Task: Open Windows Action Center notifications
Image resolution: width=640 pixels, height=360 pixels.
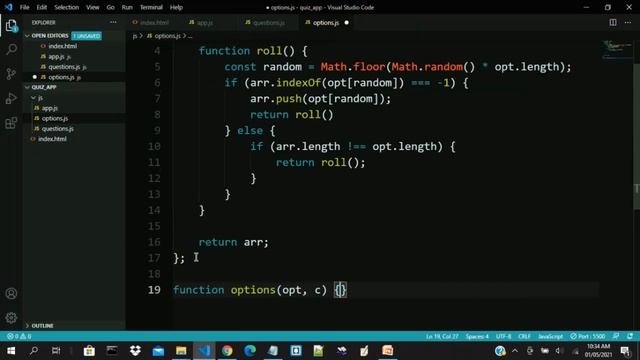Action: (x=625, y=351)
